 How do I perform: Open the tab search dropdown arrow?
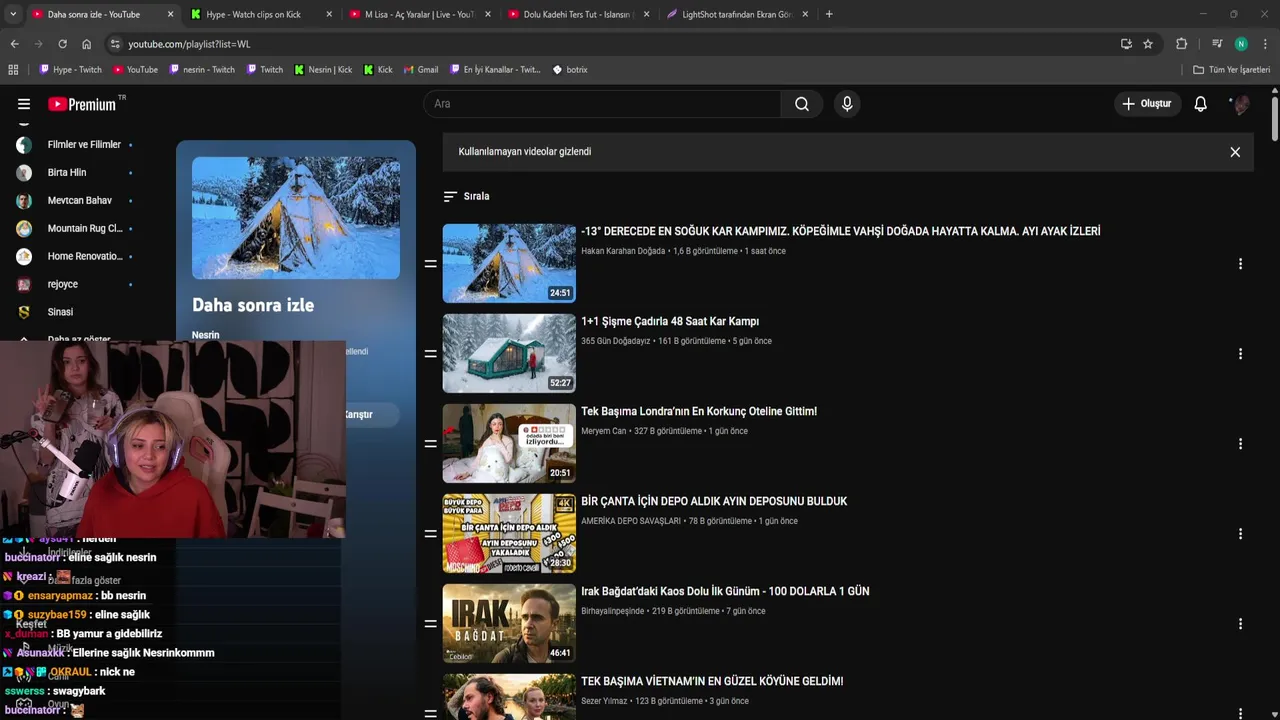(x=13, y=14)
